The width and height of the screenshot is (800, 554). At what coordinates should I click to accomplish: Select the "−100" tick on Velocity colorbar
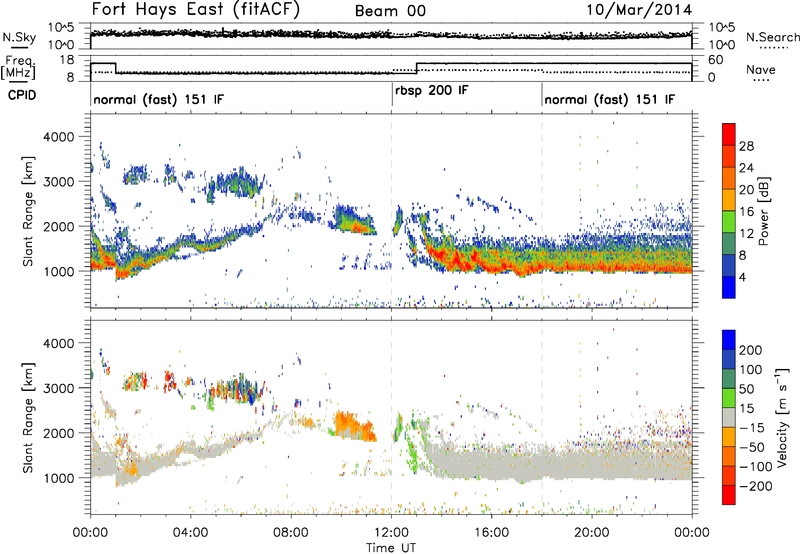[x=755, y=467]
